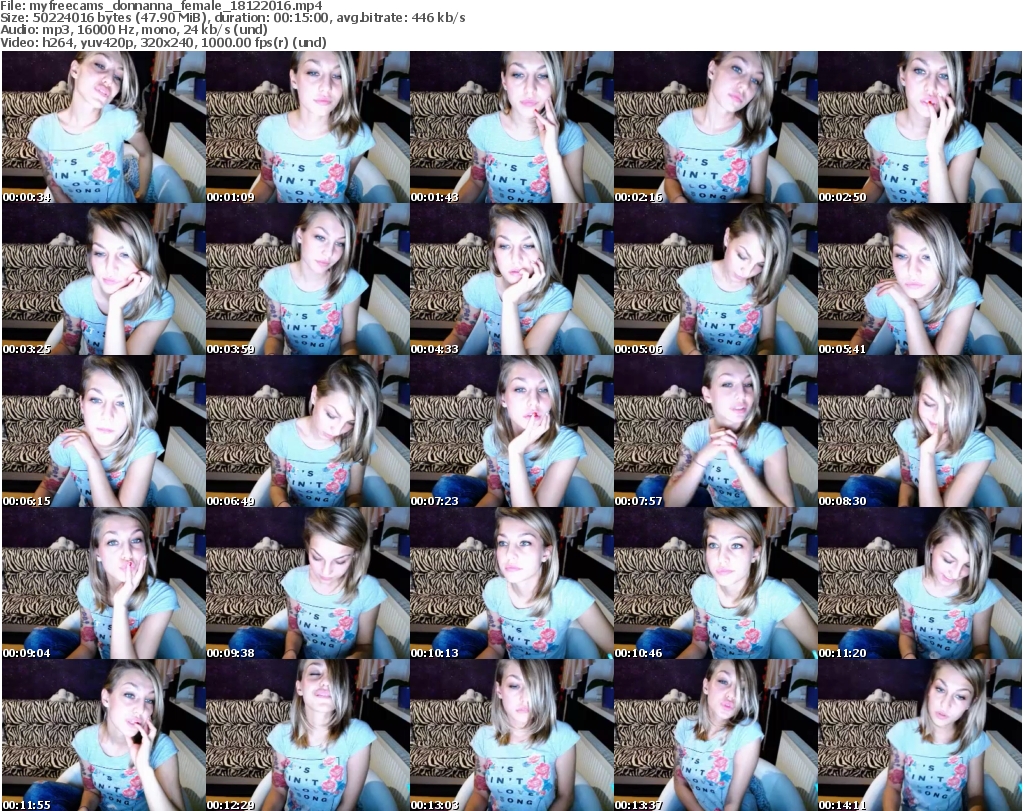Screen dimensions: 1024x811
Task: Select the thumbnail stamped 00:02:16
Action: coord(715,127)
